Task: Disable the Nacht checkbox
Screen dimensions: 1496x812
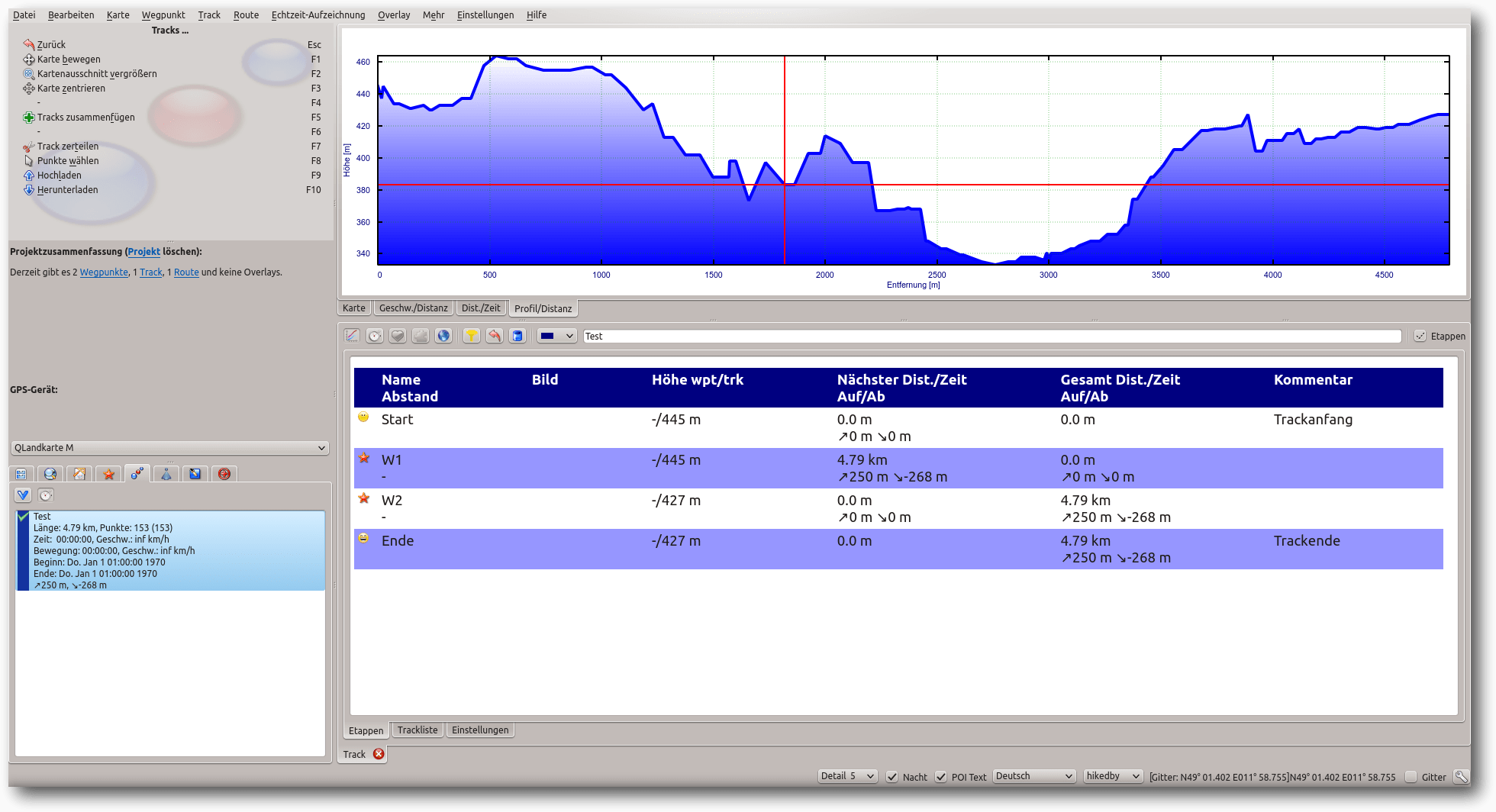Action: click(891, 777)
